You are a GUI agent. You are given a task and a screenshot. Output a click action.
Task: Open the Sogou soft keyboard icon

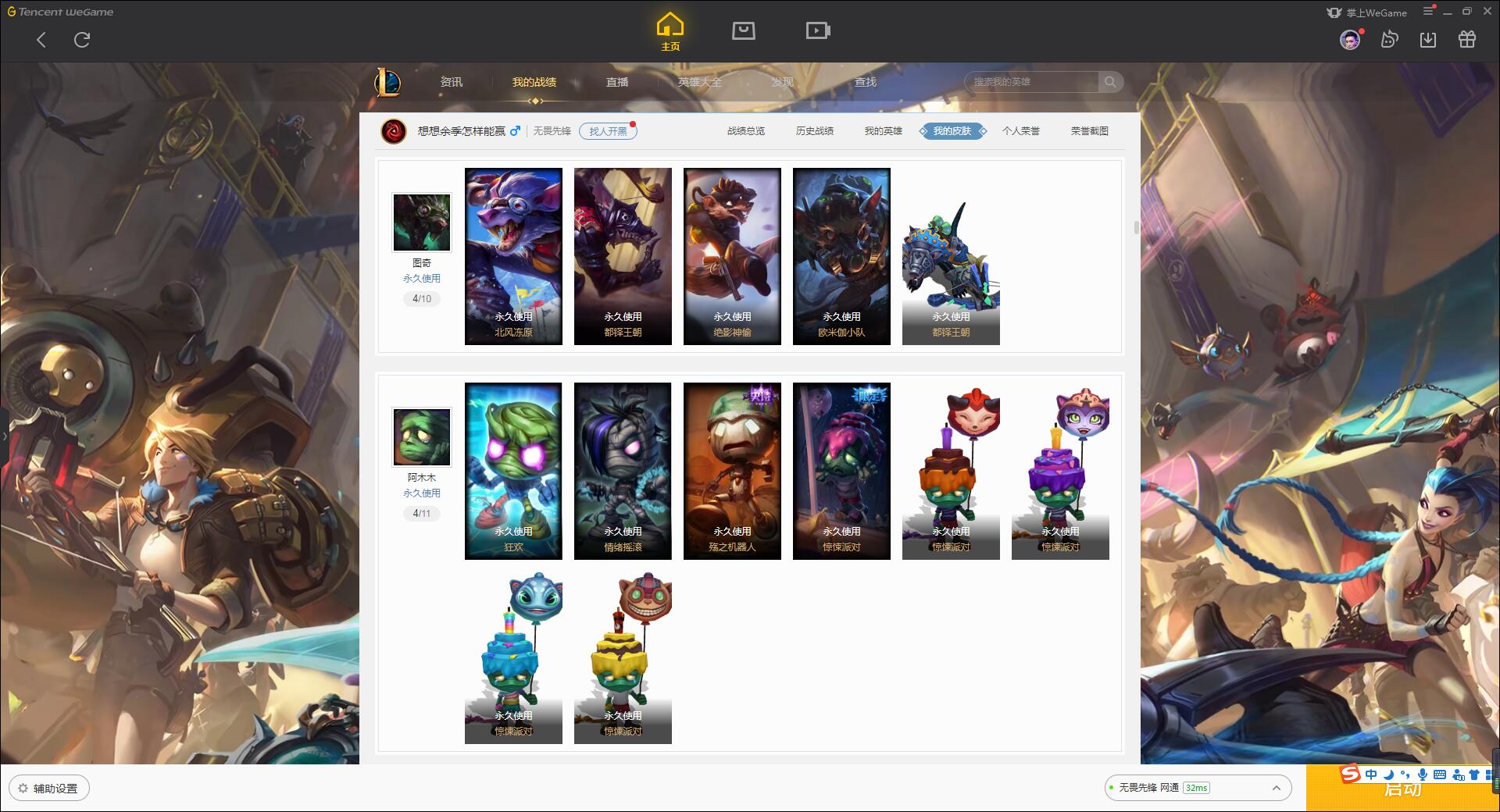(x=1440, y=775)
